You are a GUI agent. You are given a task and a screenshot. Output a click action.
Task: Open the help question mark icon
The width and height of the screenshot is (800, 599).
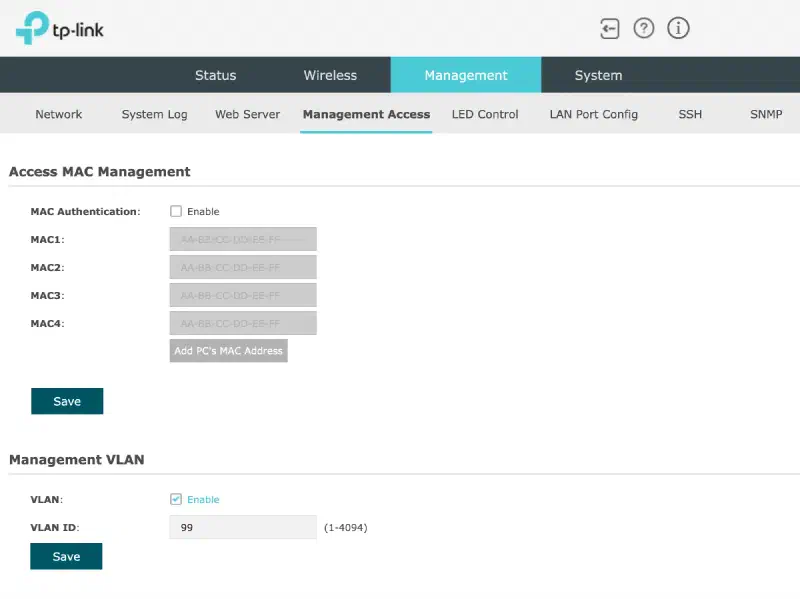tap(643, 28)
